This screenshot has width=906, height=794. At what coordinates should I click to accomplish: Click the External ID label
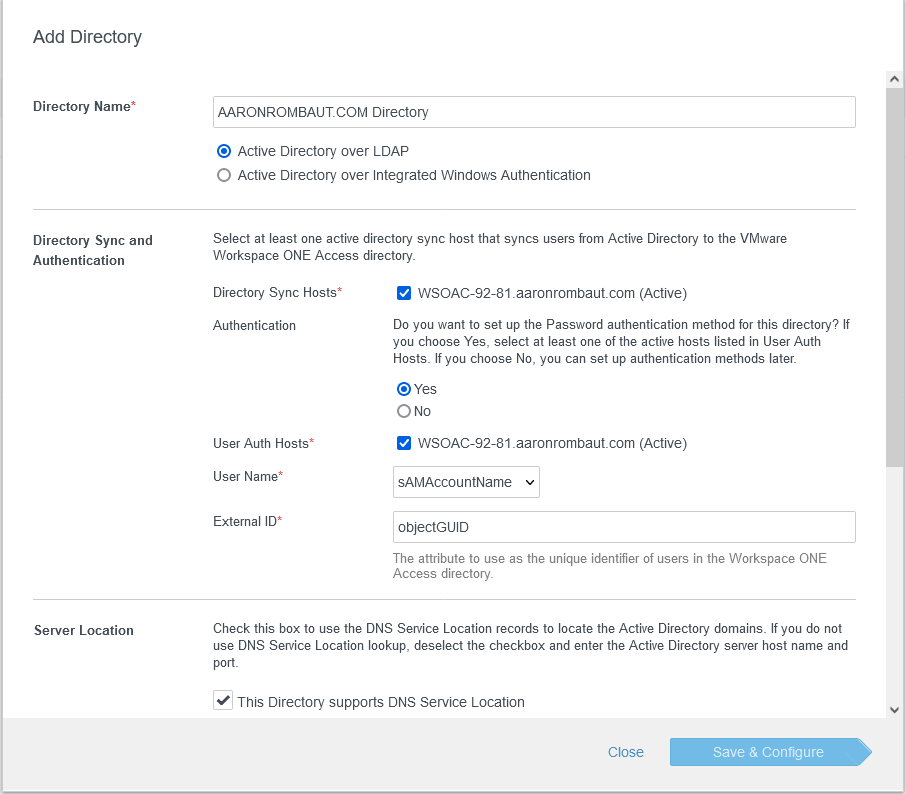[x=245, y=521]
